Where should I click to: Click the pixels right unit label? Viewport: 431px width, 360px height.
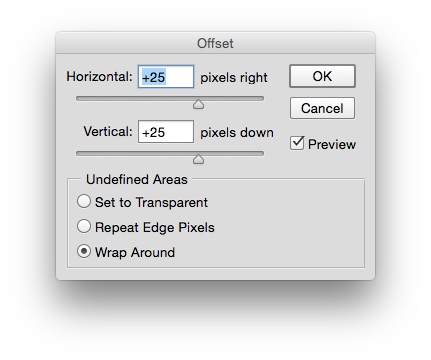[x=234, y=78]
